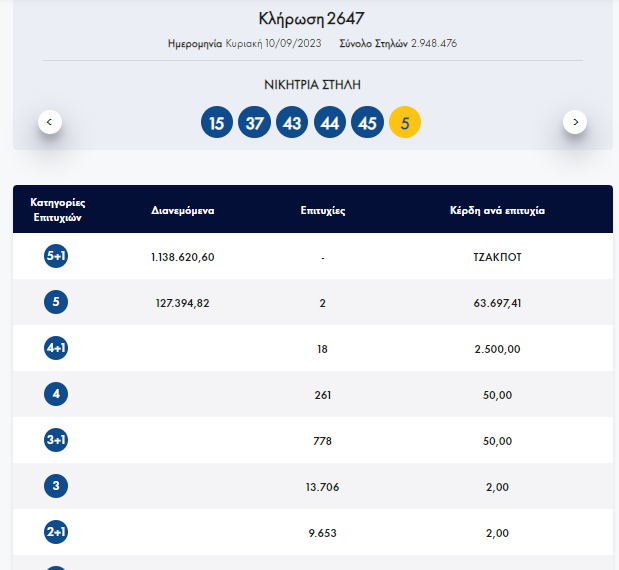This screenshot has height=570, width=619.
Task: Click the 5+1 category badge
Action: (56, 257)
